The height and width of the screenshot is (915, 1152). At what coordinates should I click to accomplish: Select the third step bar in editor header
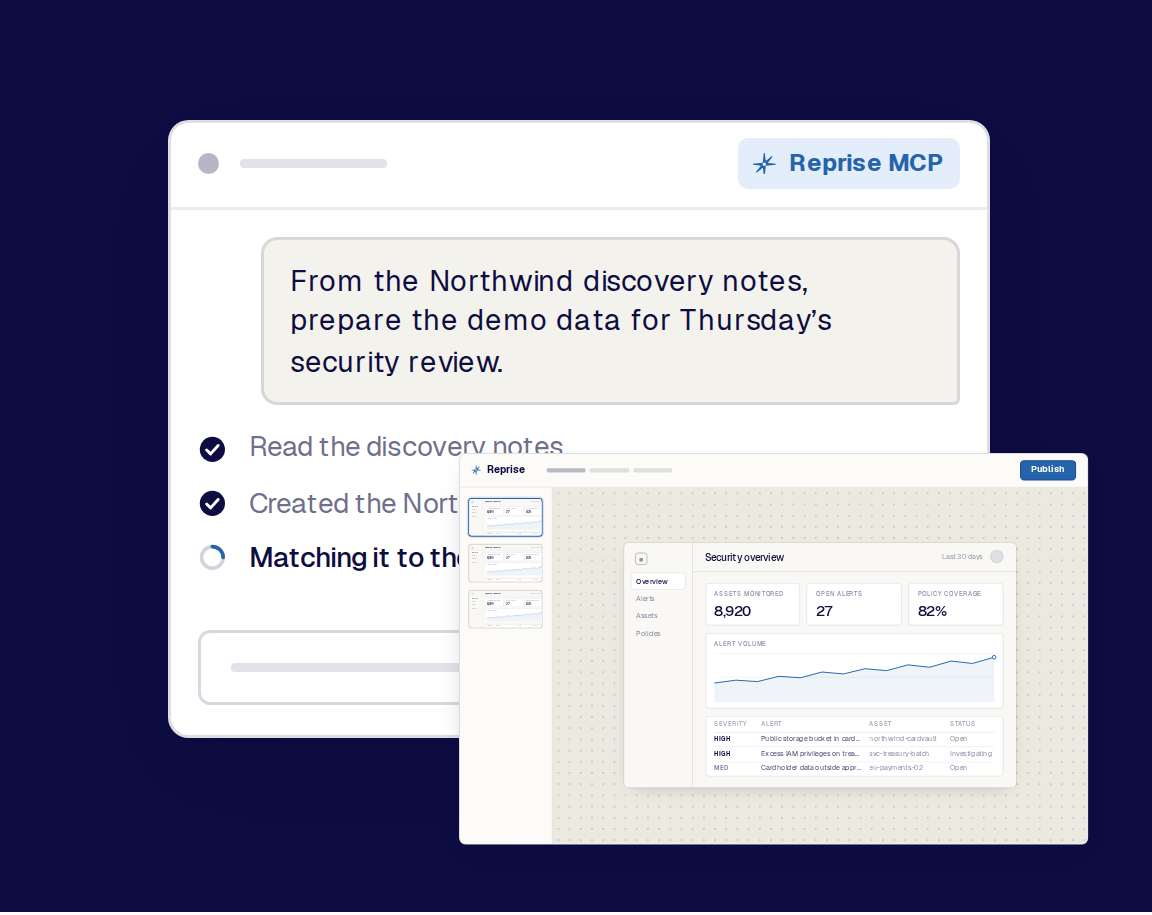pyautogui.click(x=652, y=470)
